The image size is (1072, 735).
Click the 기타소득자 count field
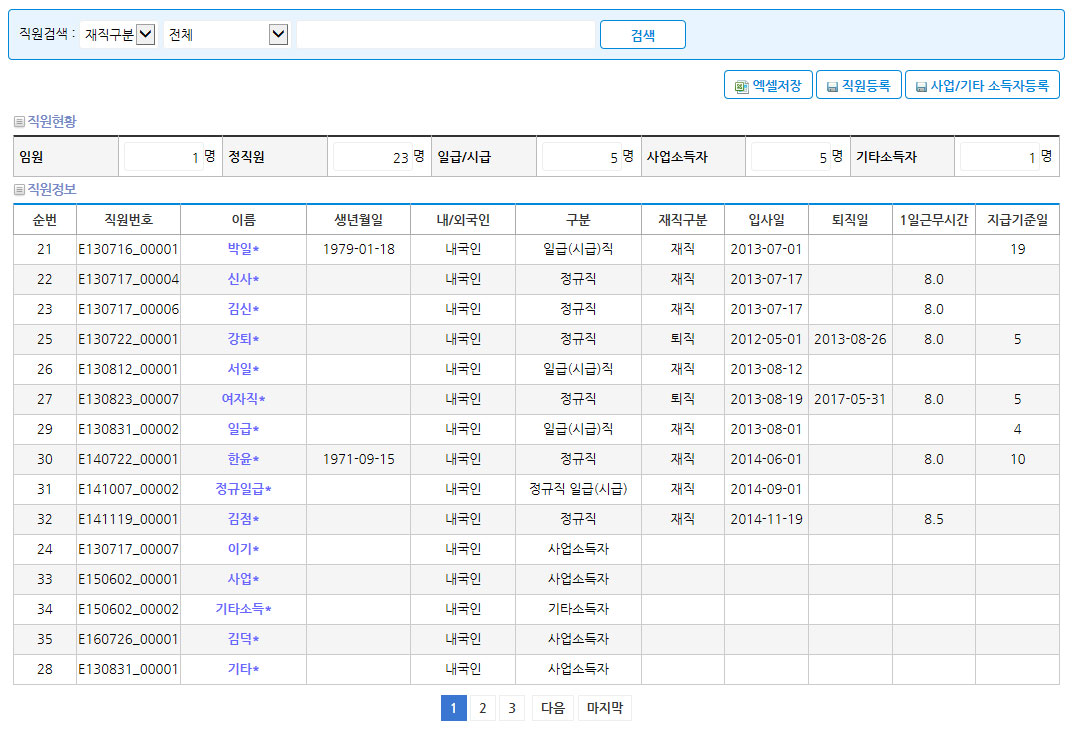coord(1000,157)
